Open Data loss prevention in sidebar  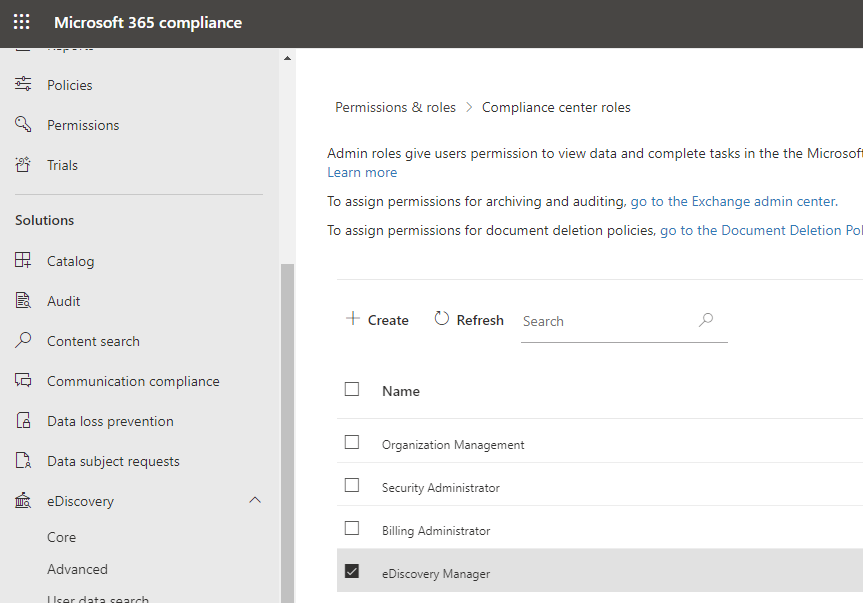110,421
